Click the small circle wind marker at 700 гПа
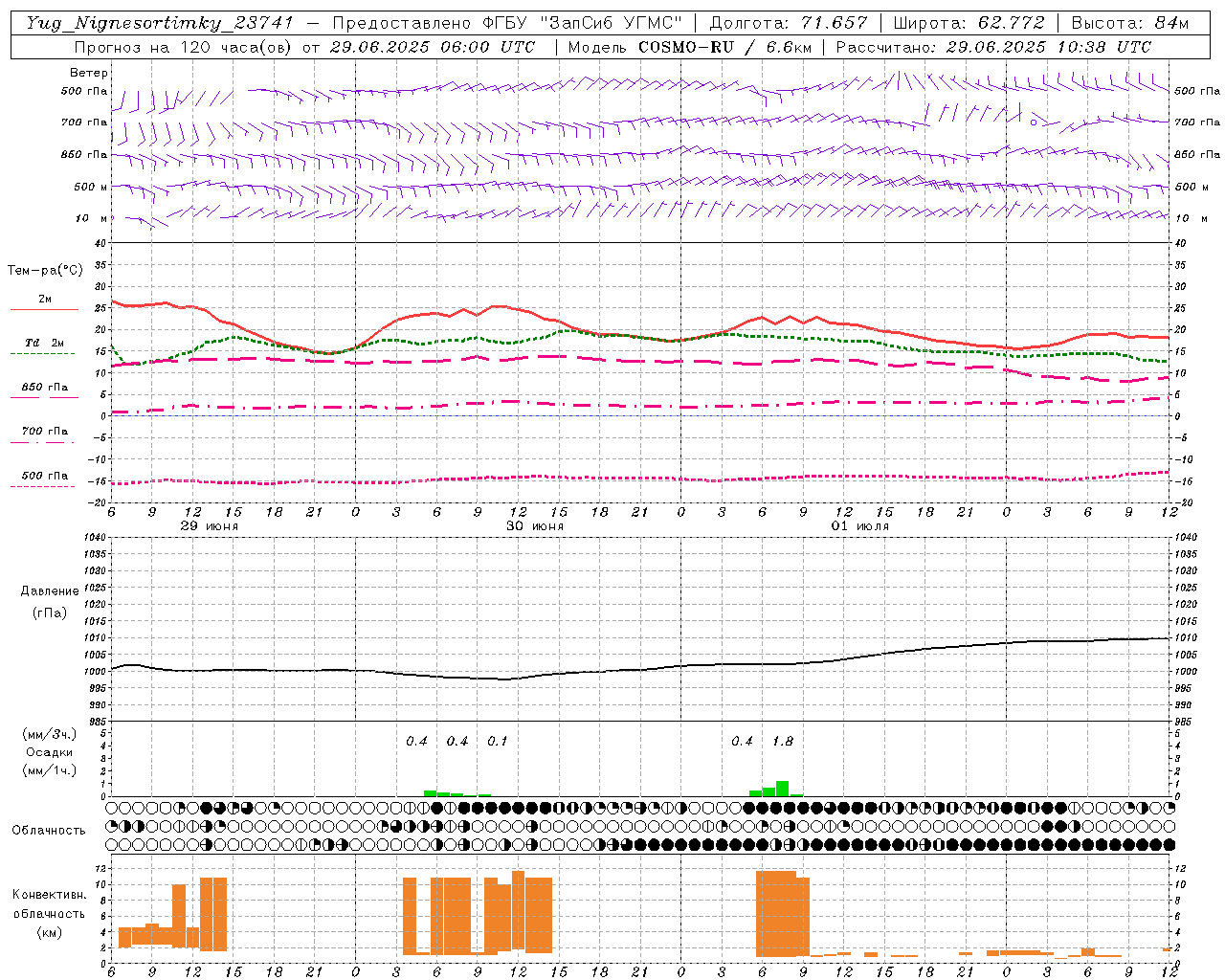 (x=1034, y=122)
